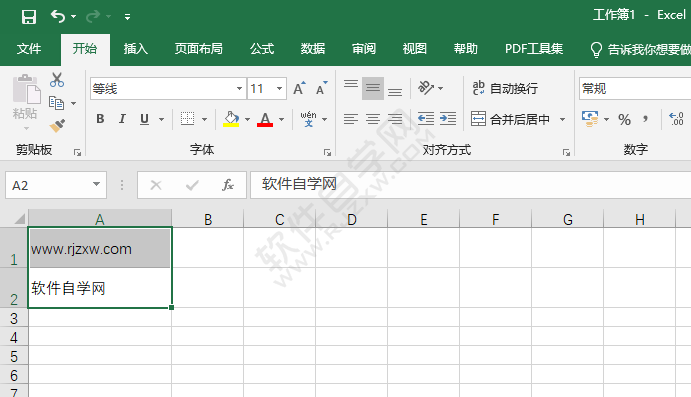The width and height of the screenshot is (691, 397).
Task: Click the Center horizontally icon
Action: coord(373,119)
